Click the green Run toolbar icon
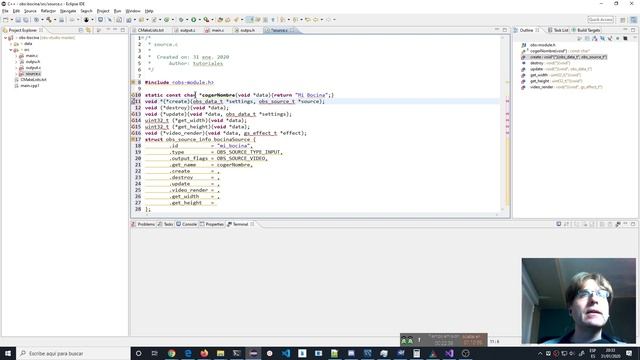 (x=194, y=20)
